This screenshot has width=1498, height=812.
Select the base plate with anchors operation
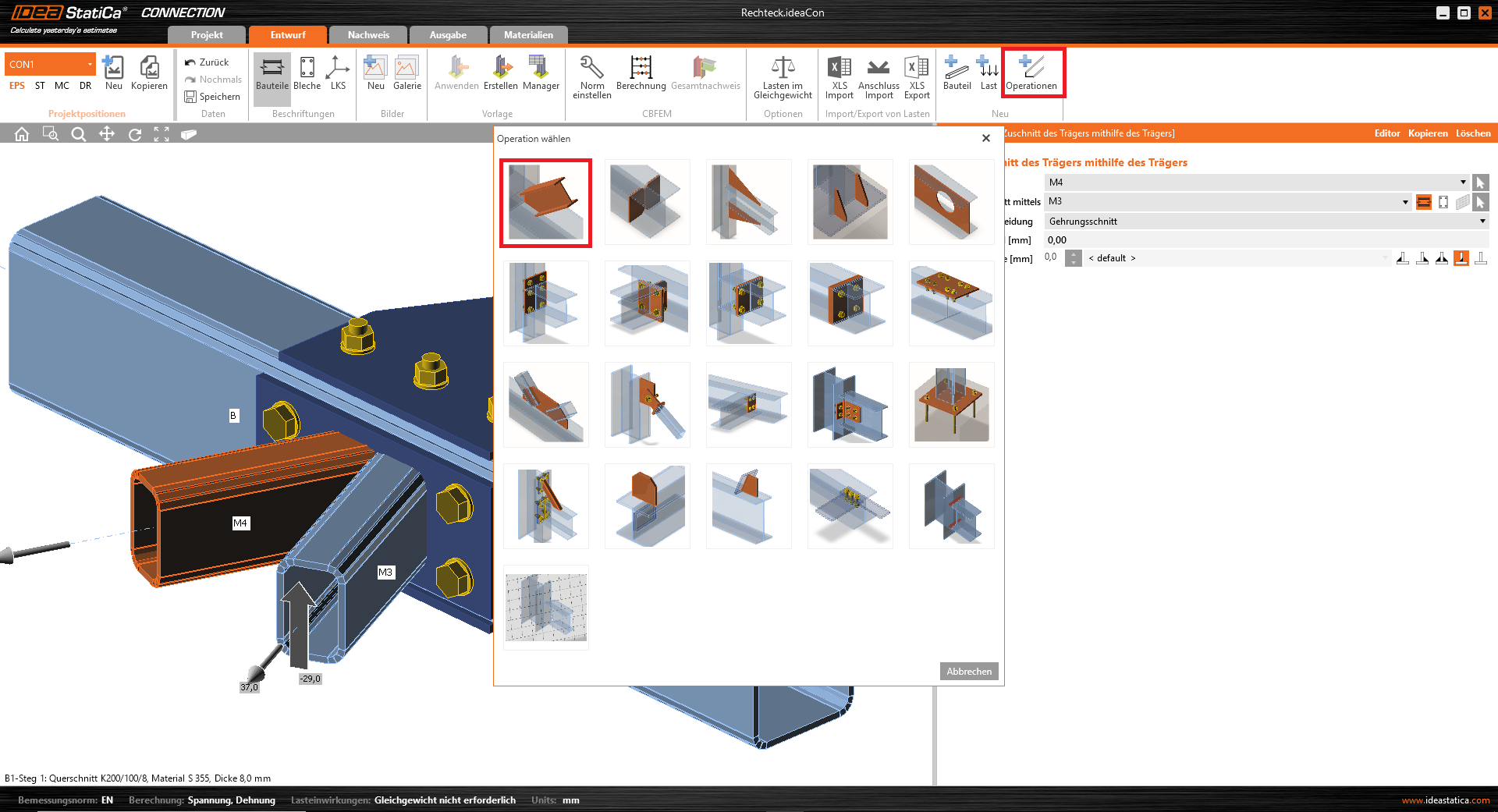coord(951,405)
